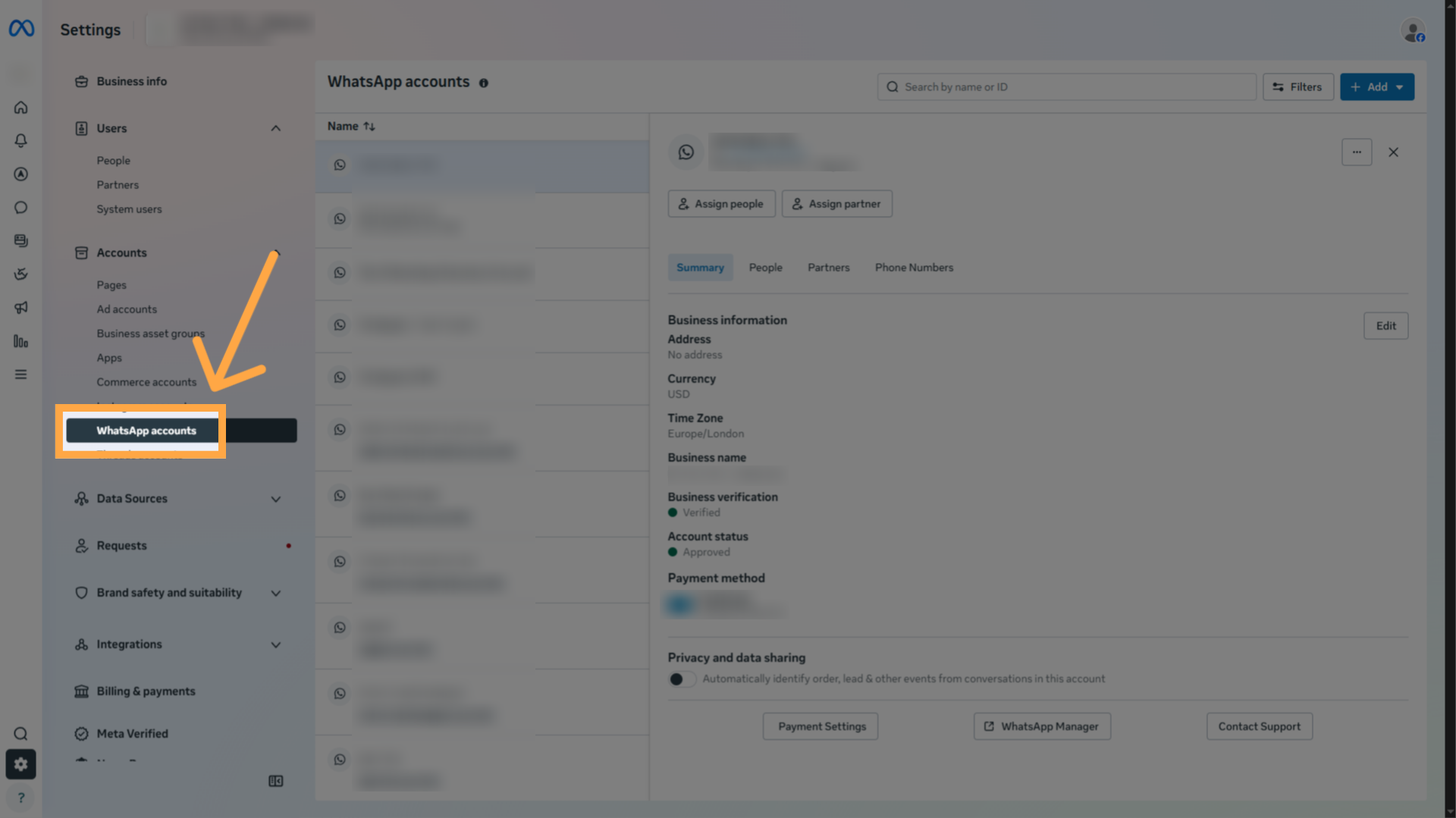Open Business asset groups

pos(150,334)
